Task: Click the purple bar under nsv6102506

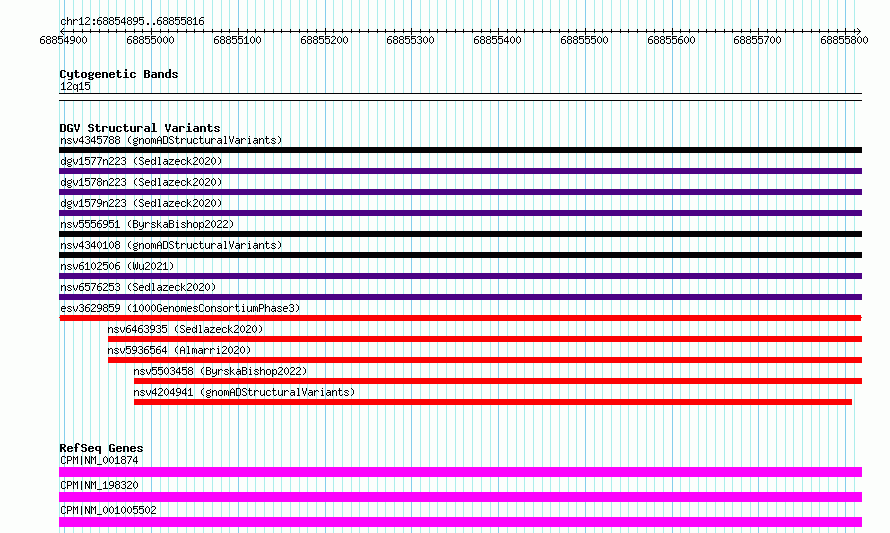Action: pyautogui.click(x=460, y=276)
